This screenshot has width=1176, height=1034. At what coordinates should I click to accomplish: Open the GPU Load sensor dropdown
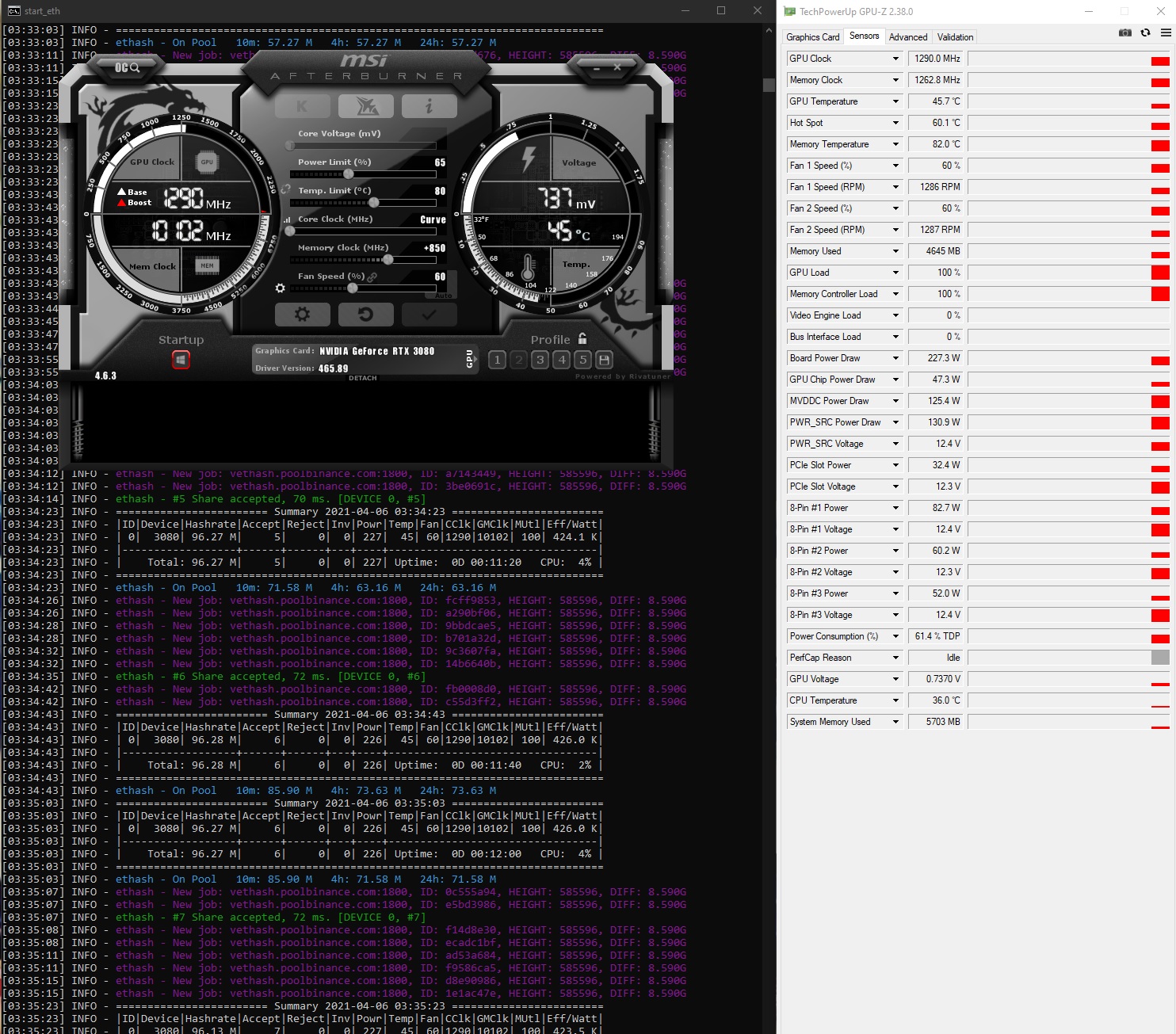coord(896,273)
